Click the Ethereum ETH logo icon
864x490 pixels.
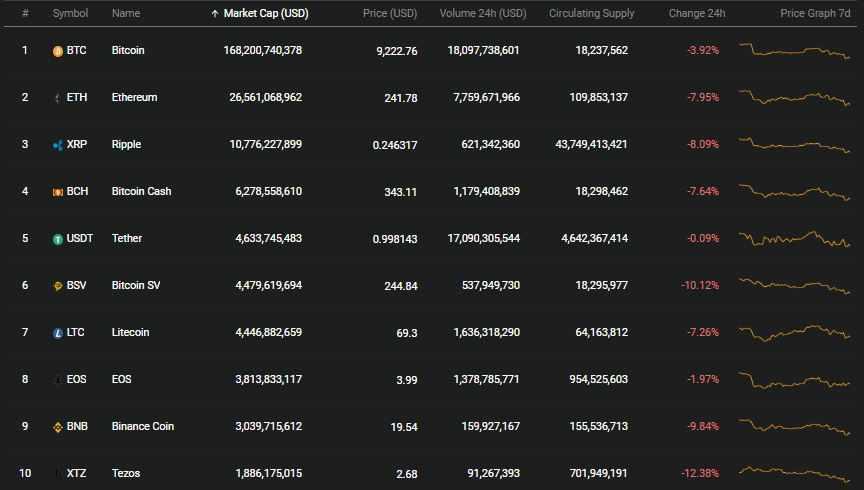click(x=58, y=98)
